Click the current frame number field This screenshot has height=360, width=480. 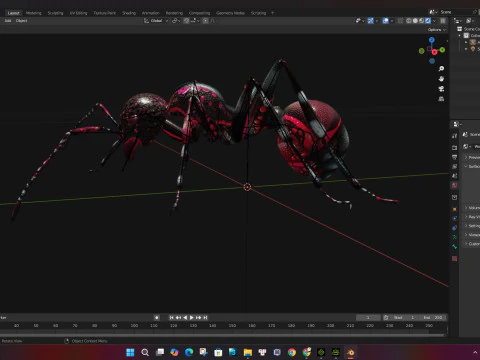[368, 318]
